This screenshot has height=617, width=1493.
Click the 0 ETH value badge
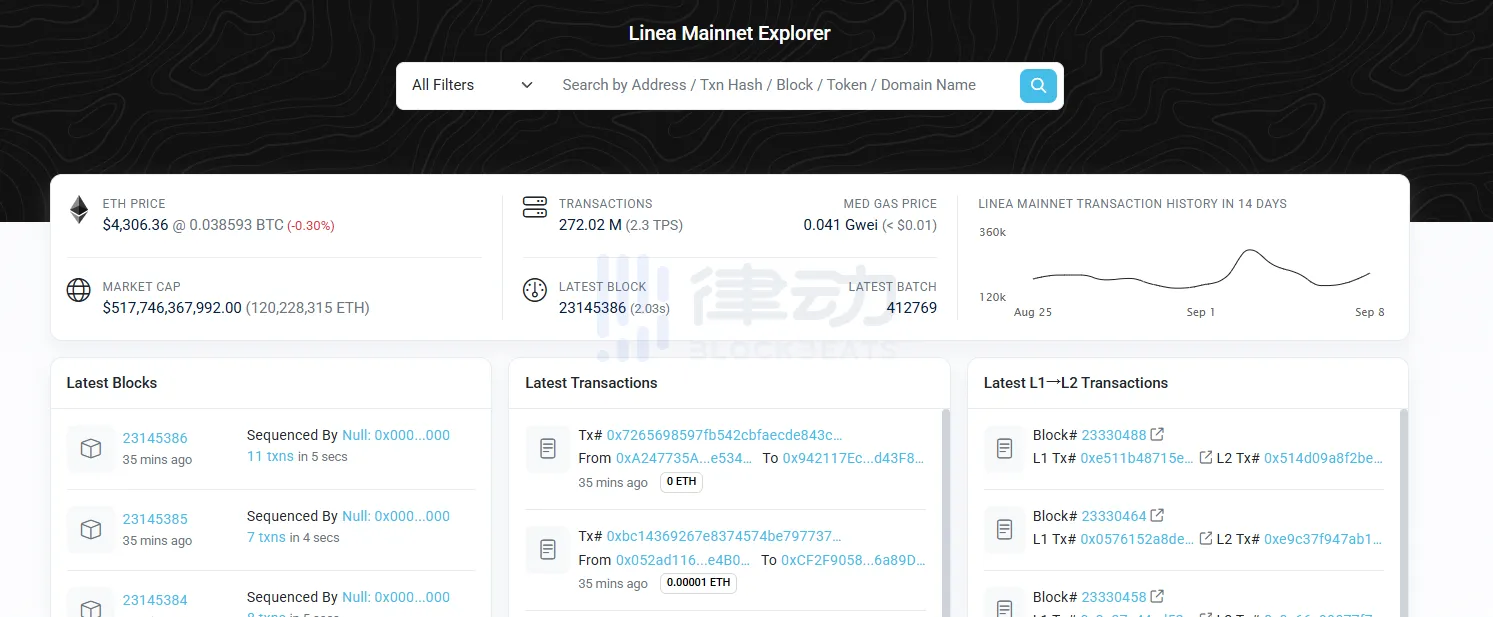pyautogui.click(x=681, y=482)
